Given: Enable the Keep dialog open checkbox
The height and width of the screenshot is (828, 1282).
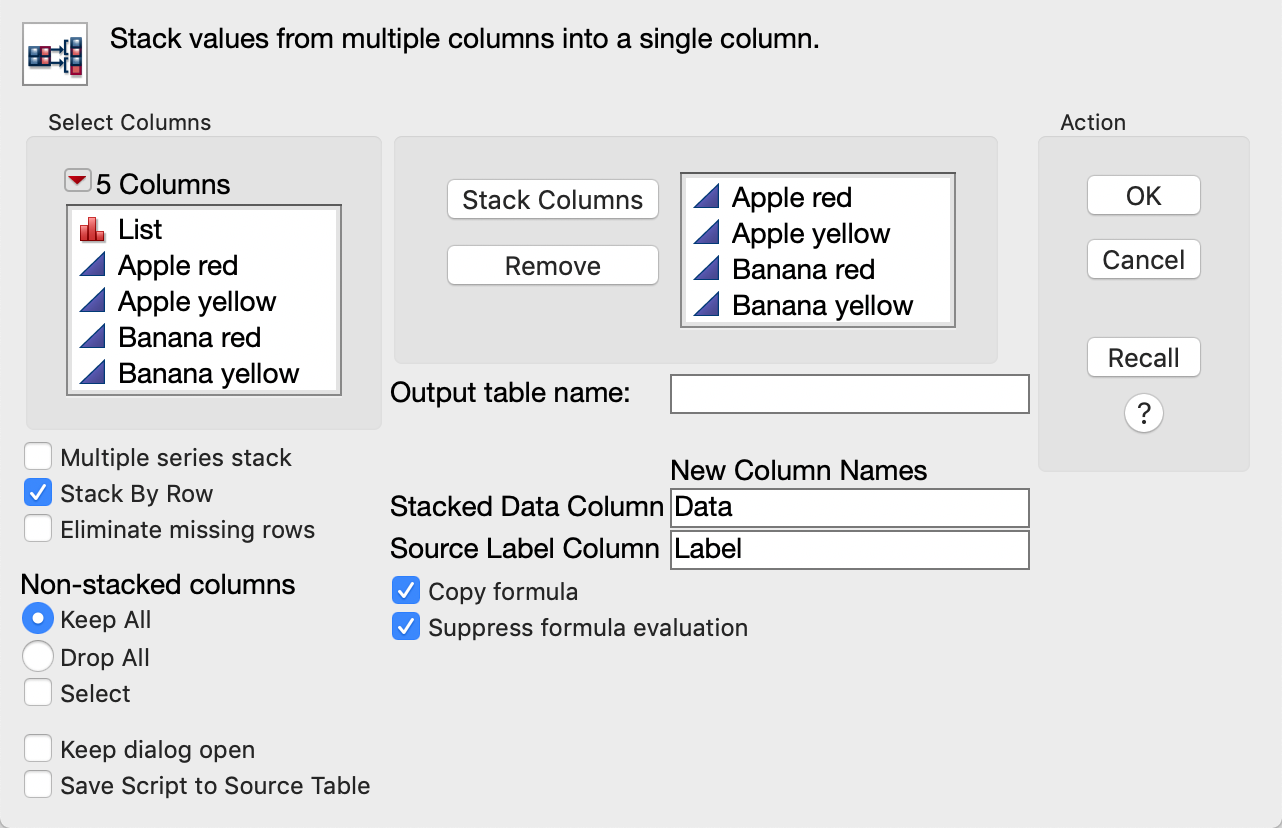Looking at the screenshot, I should click(x=38, y=748).
